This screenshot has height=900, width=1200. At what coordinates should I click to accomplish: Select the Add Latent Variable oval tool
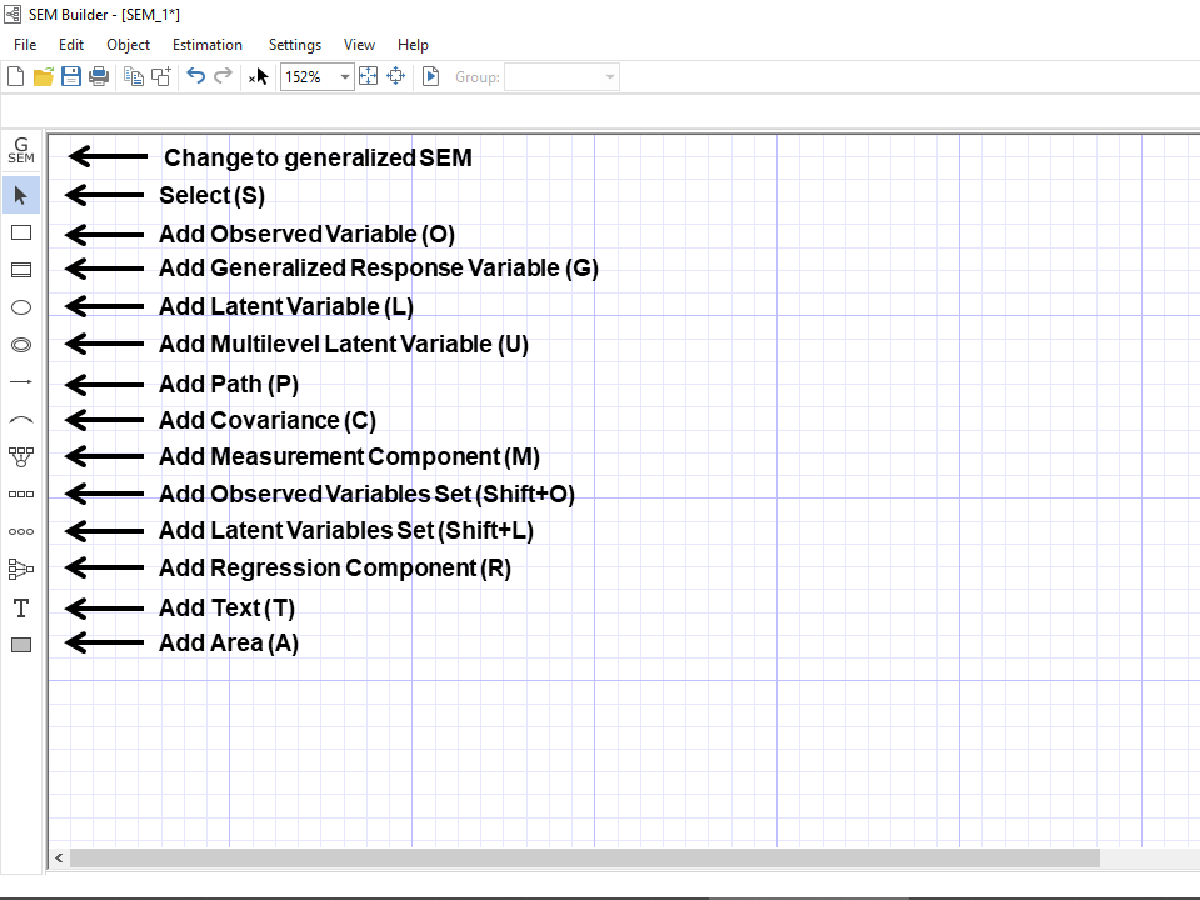point(21,308)
